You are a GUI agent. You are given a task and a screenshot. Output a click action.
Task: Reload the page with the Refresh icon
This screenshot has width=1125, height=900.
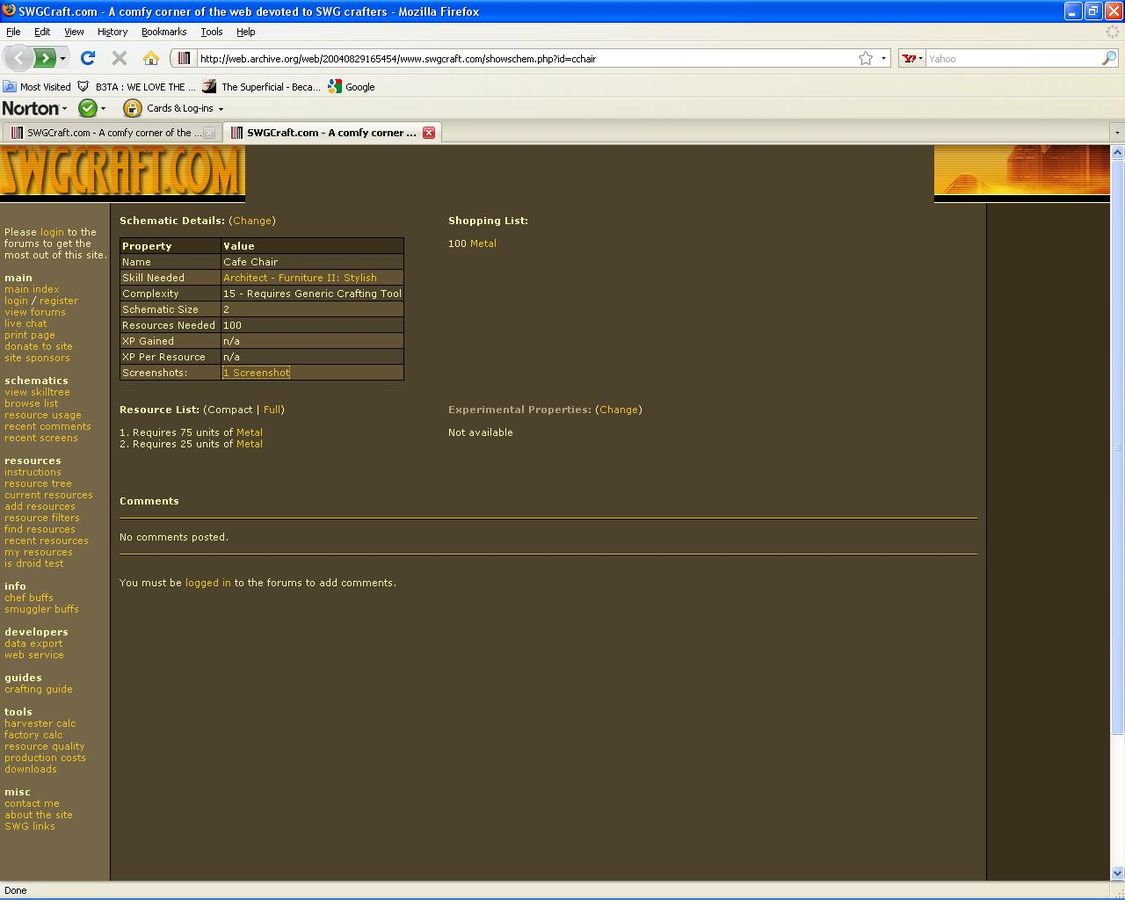(x=88, y=58)
